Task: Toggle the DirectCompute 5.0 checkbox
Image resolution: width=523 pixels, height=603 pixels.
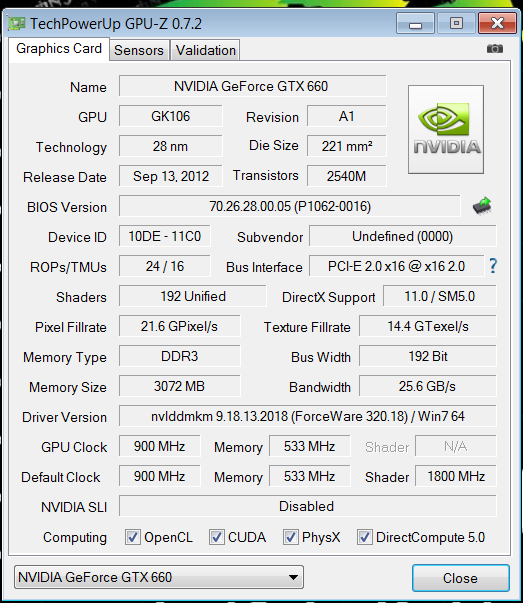Action: (x=365, y=537)
